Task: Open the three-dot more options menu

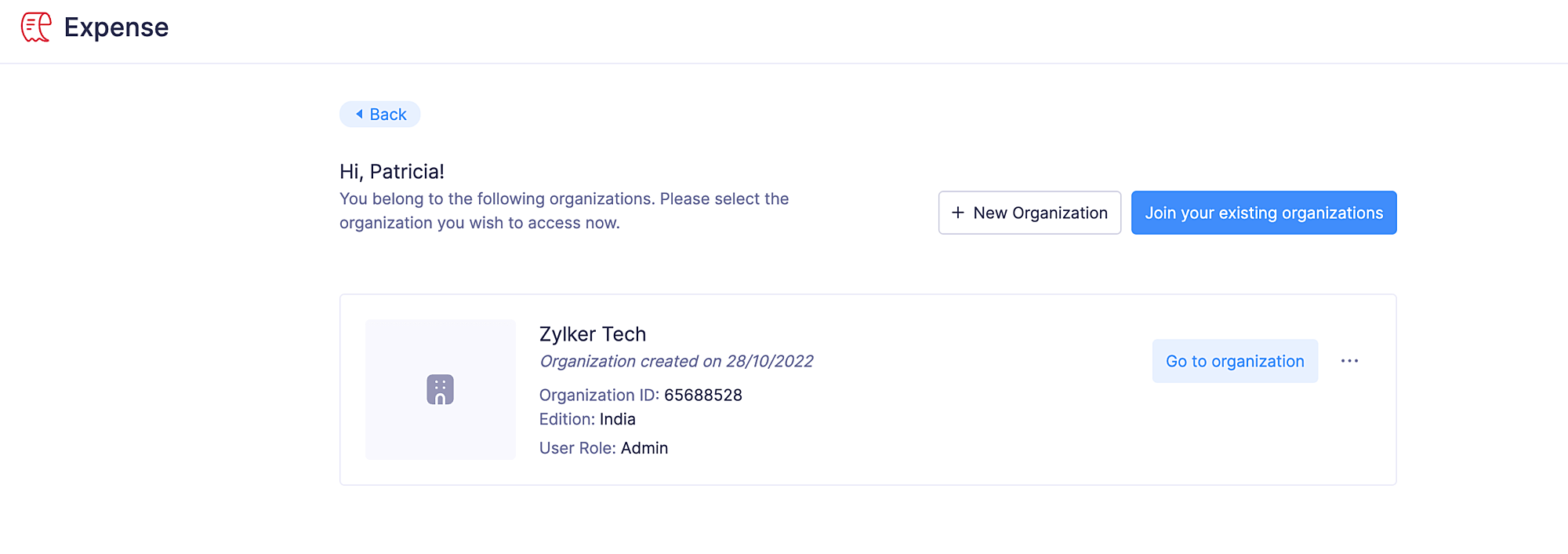Action: click(x=1349, y=361)
